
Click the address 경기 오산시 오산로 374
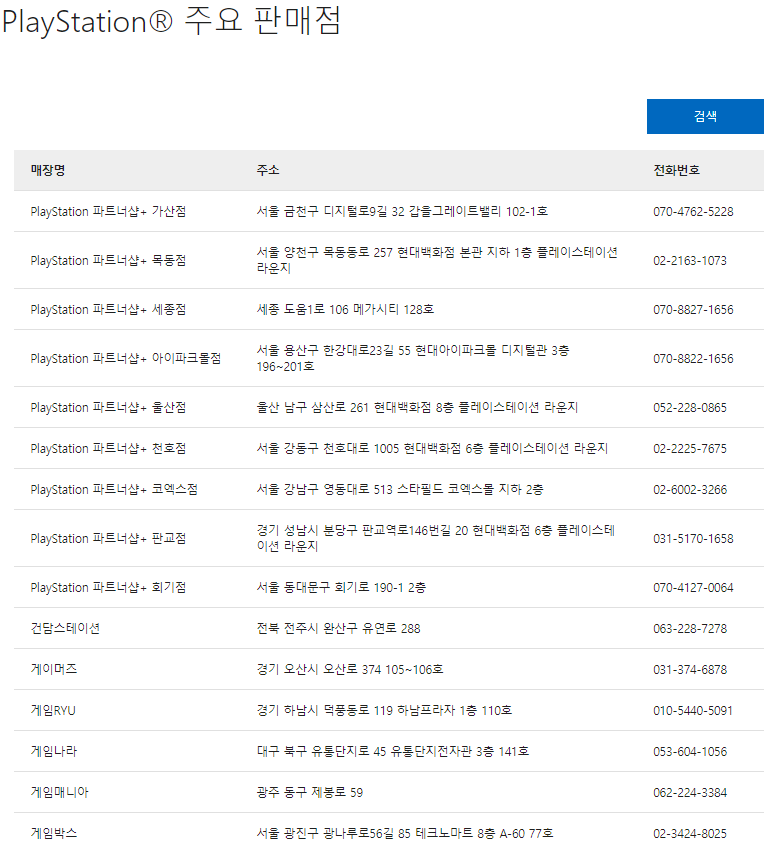(350, 669)
